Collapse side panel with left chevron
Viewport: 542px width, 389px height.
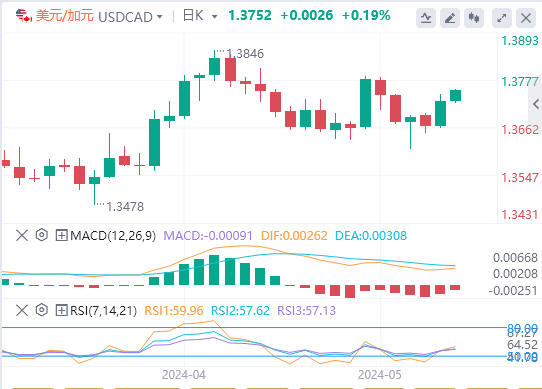coord(536,104)
